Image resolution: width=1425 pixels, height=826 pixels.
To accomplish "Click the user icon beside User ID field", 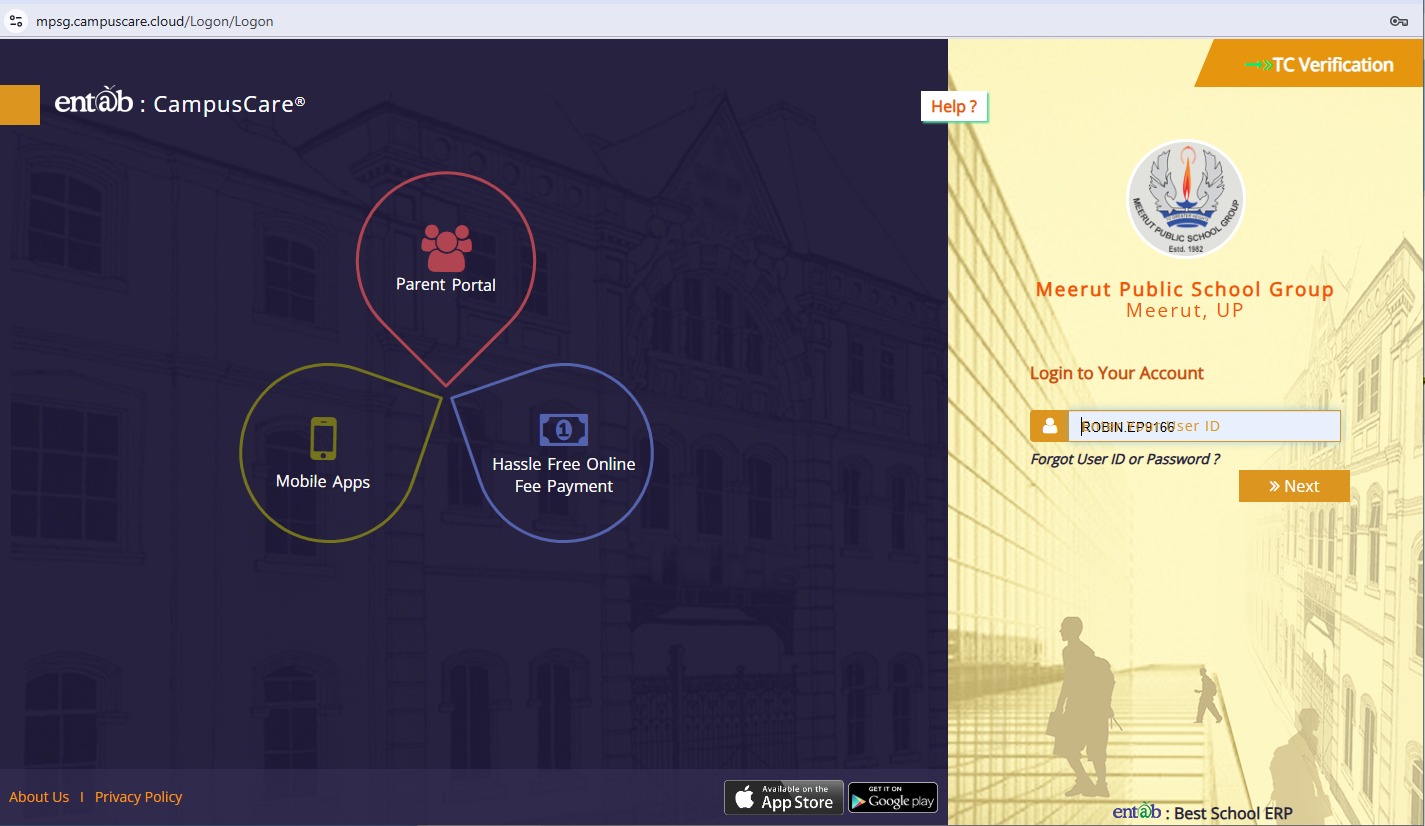I will click(1050, 426).
